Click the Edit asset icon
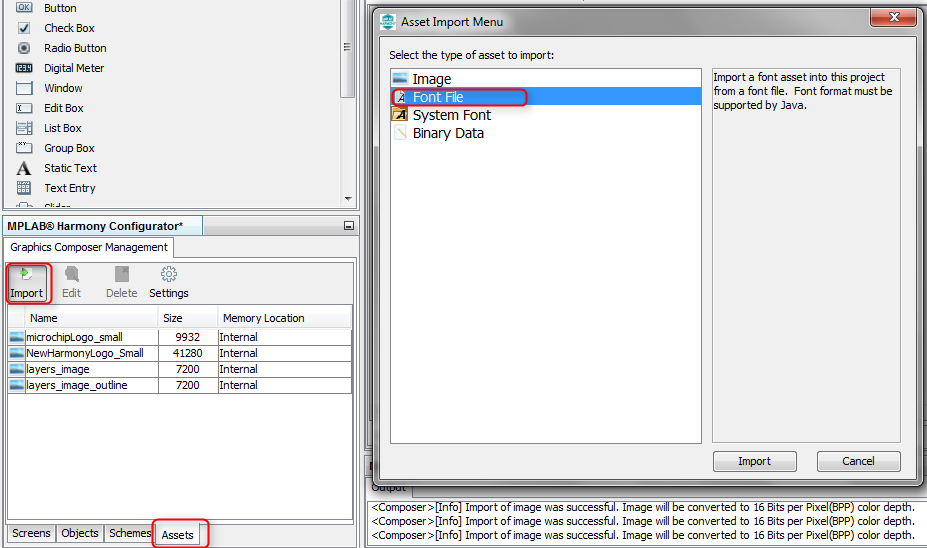 coord(72,274)
